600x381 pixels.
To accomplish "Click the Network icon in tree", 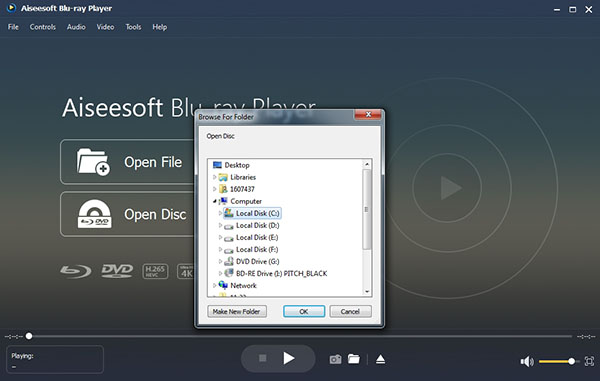I will (223, 285).
